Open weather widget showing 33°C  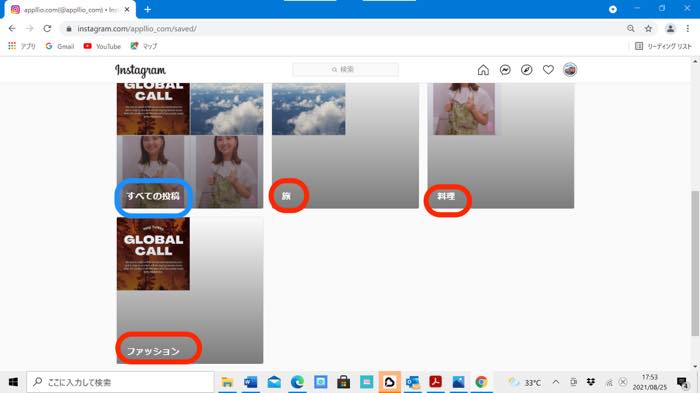click(525, 382)
